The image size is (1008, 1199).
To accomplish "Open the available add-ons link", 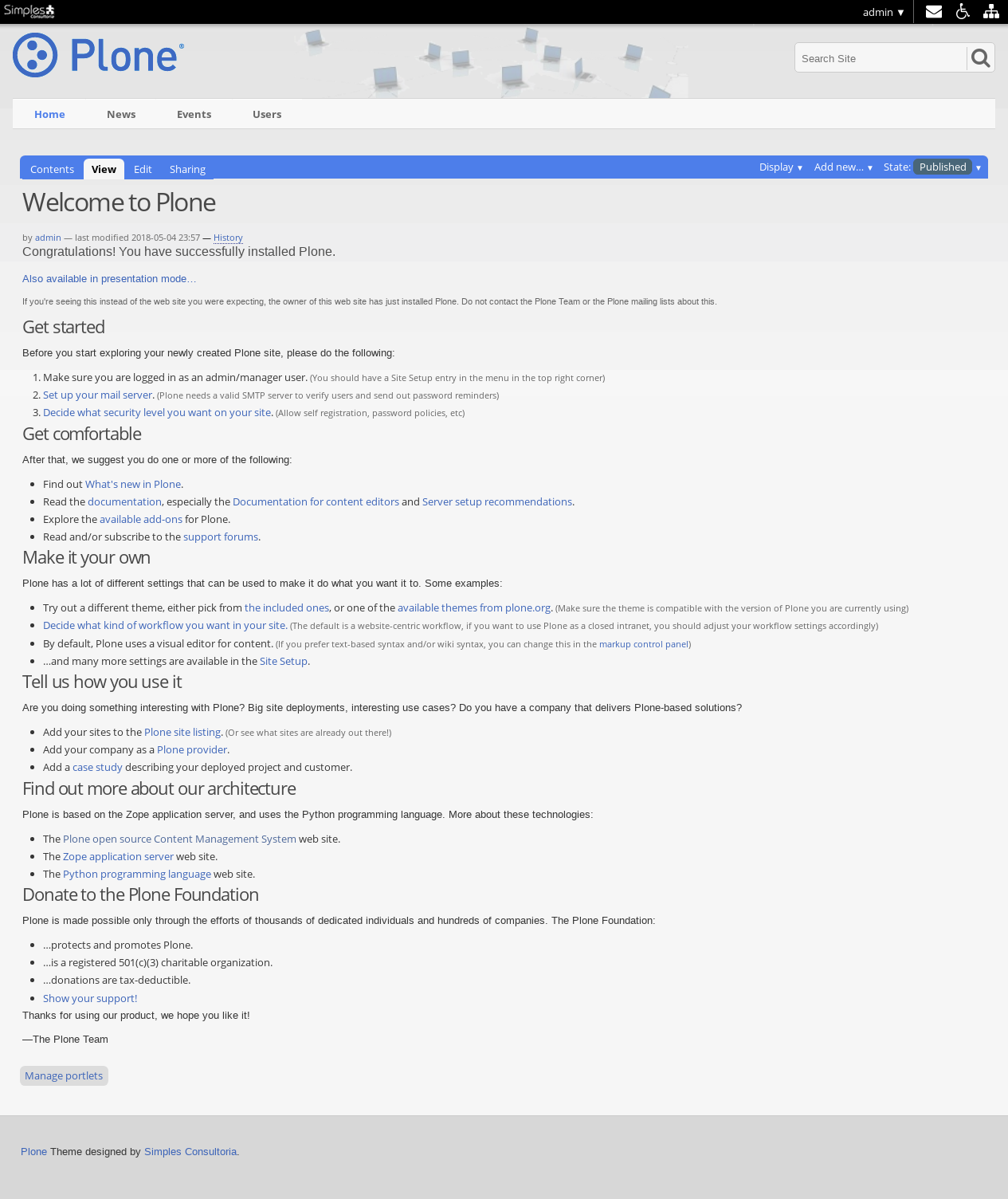I will (141, 519).
